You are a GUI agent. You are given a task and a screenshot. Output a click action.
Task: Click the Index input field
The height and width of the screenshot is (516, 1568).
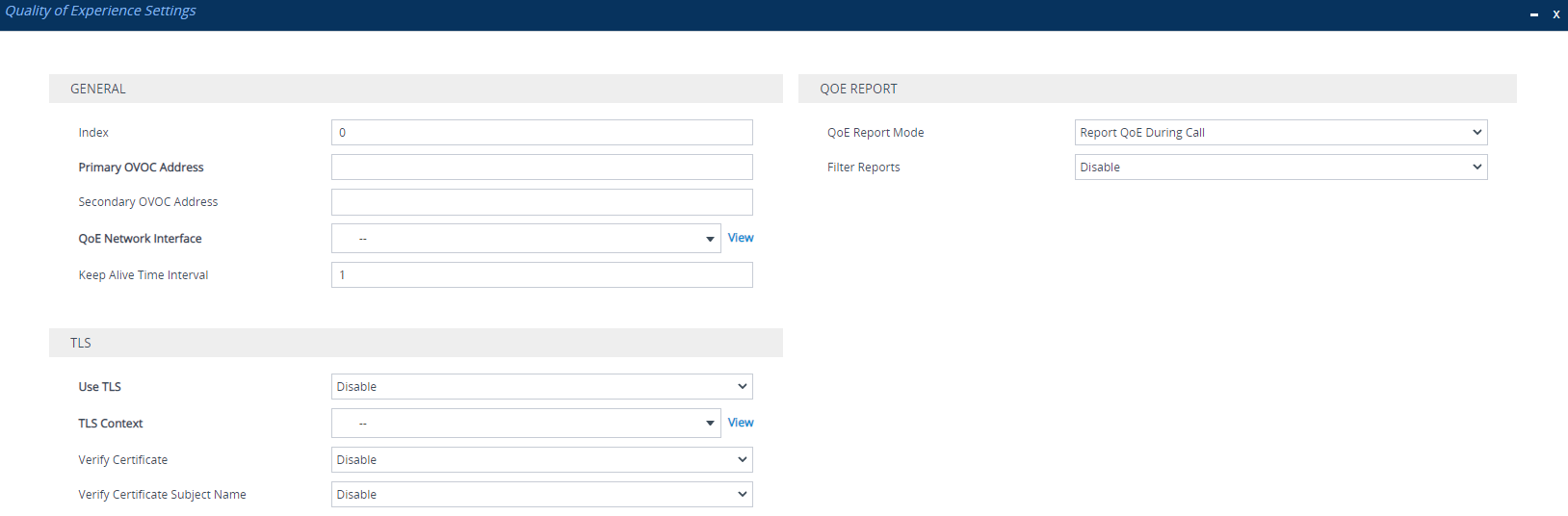[541, 133]
